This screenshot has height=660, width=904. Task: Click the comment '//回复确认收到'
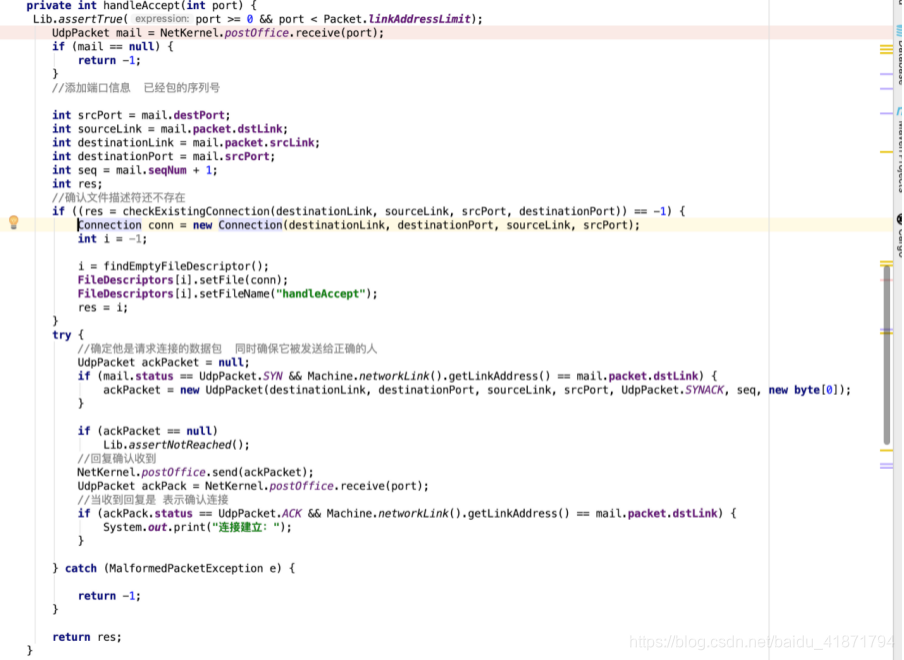pyautogui.click(x=117, y=459)
